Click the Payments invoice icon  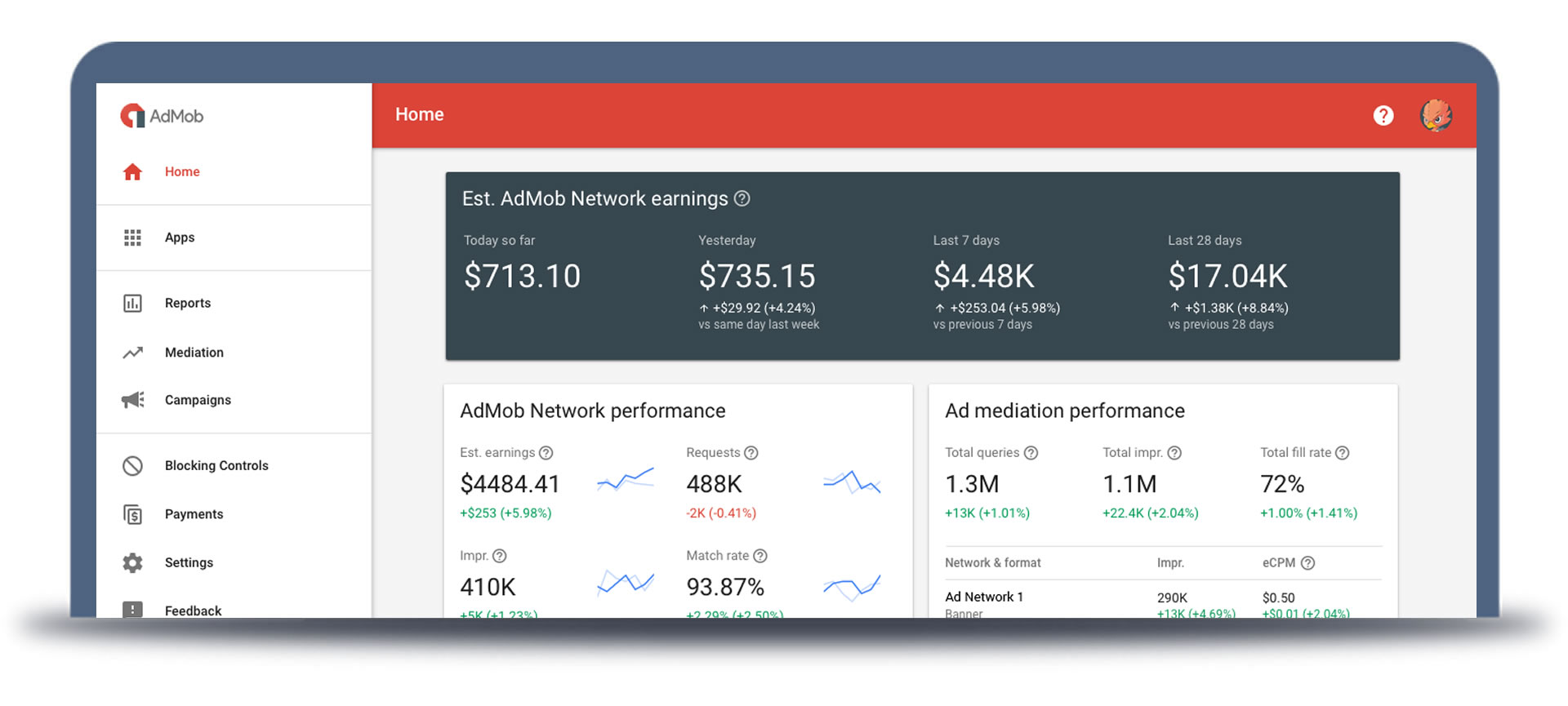(x=132, y=514)
